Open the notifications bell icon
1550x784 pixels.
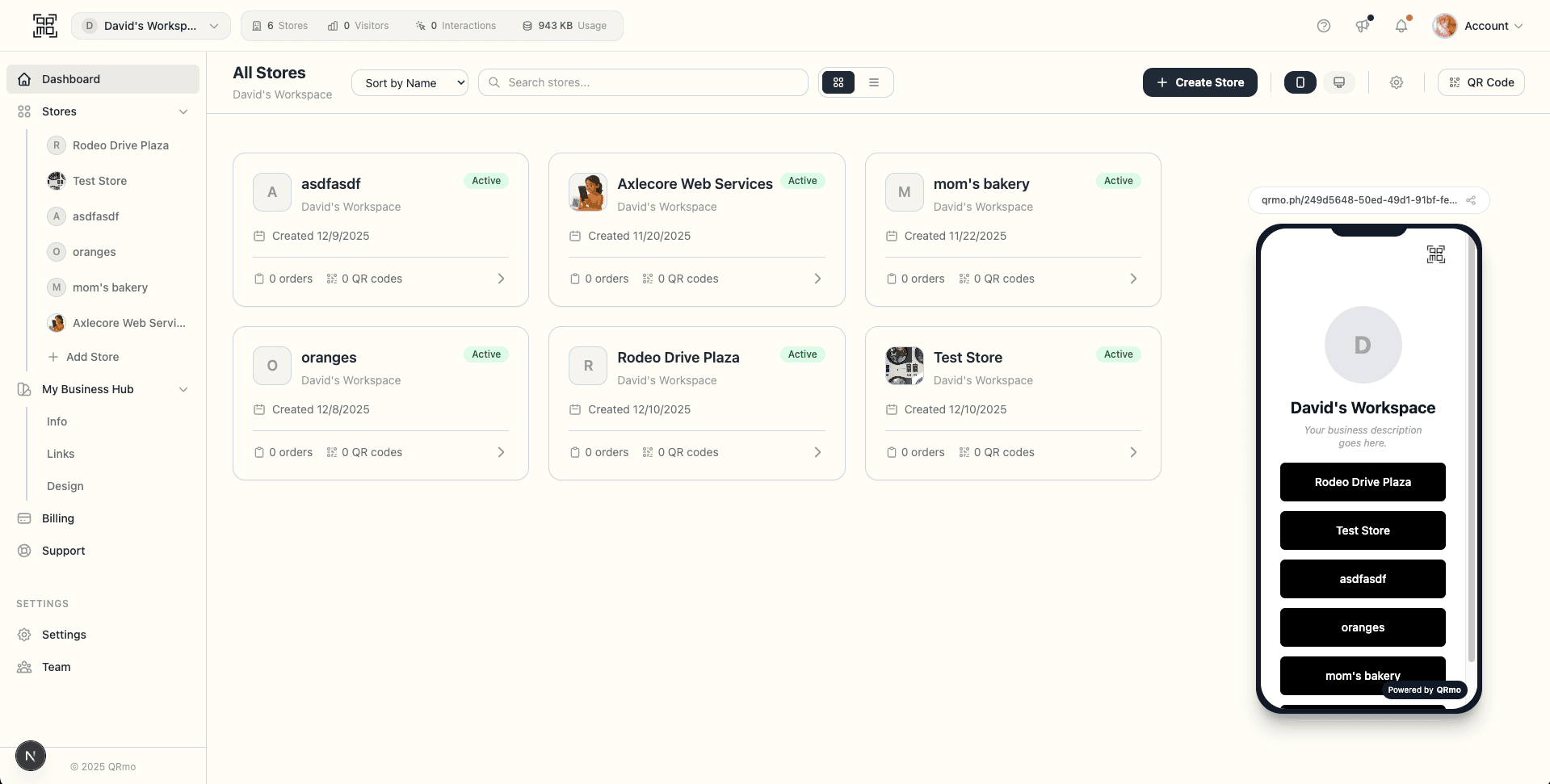(x=1402, y=25)
